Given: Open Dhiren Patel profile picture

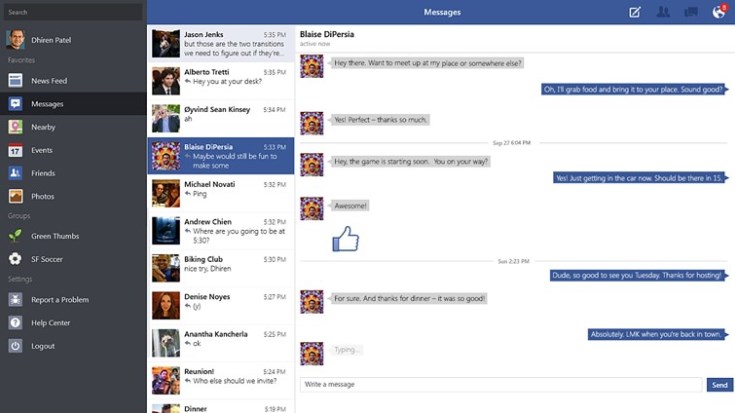Looking at the screenshot, I should point(15,39).
